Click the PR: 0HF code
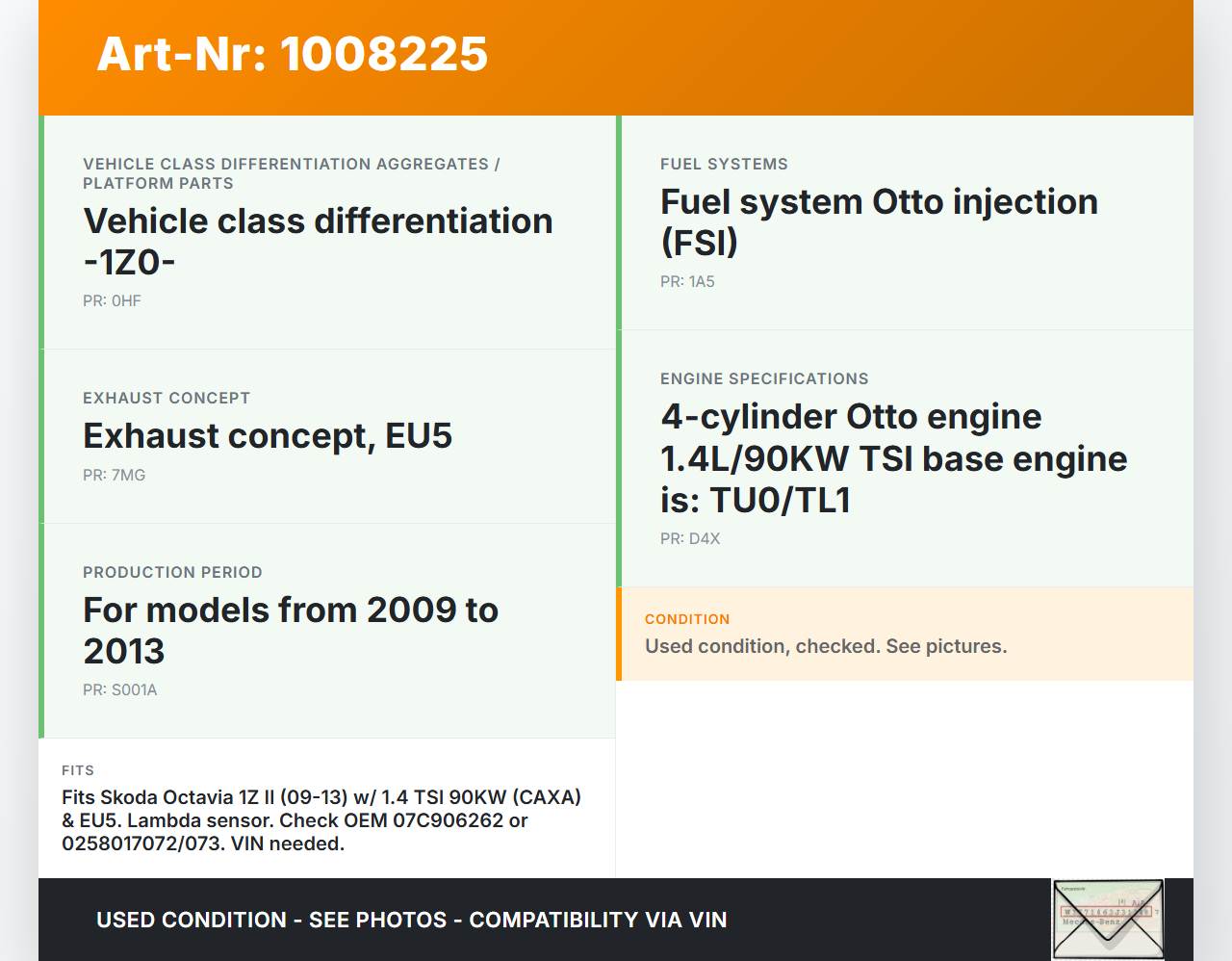Viewport: 1232px width, 961px height. tap(112, 300)
